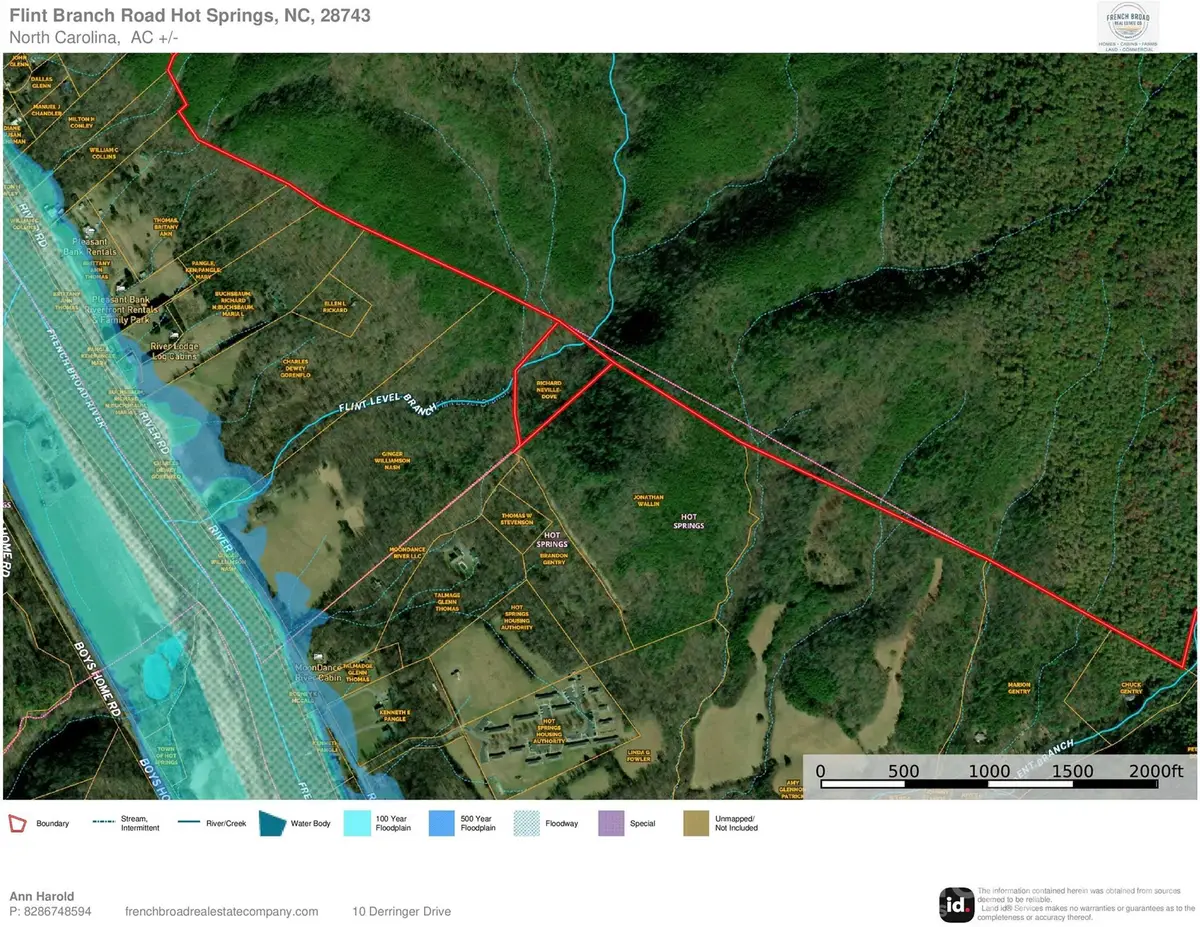The image size is (1200, 927).
Task: Click the WILLIAM C COLLINS parcel label
Action: [103, 153]
